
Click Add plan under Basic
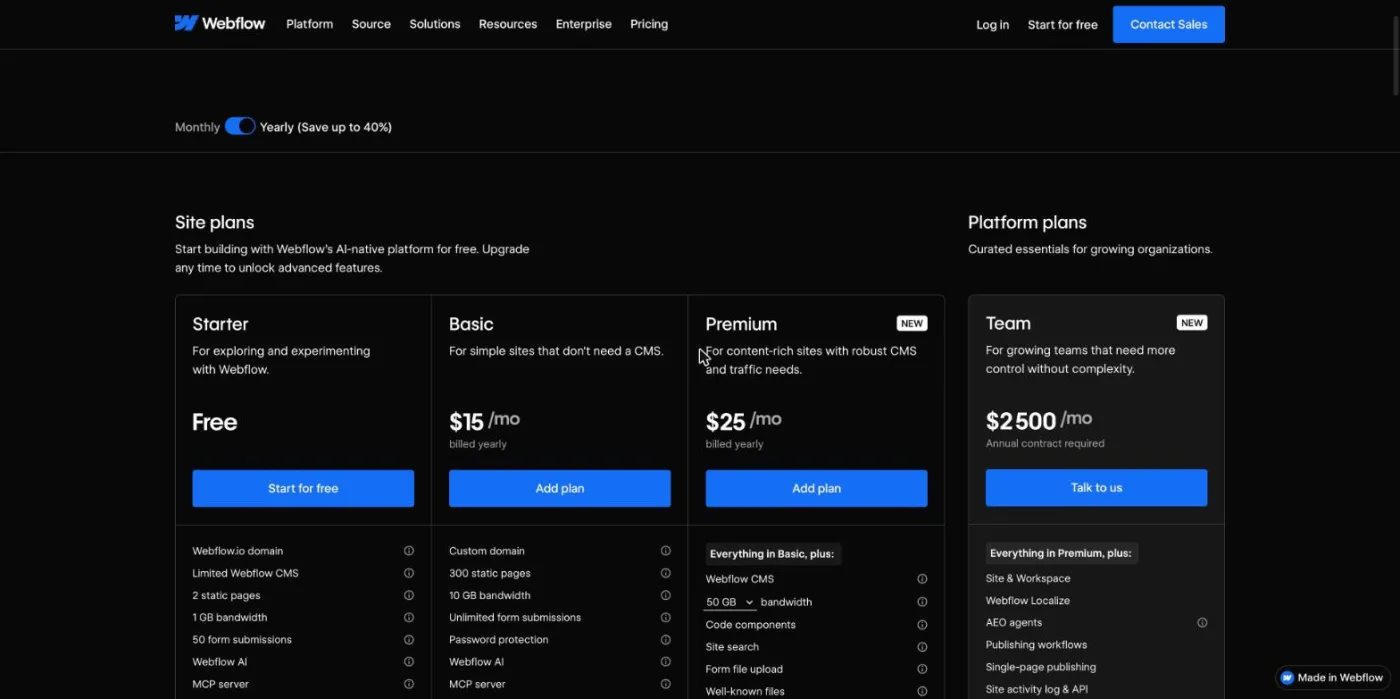[560, 488]
